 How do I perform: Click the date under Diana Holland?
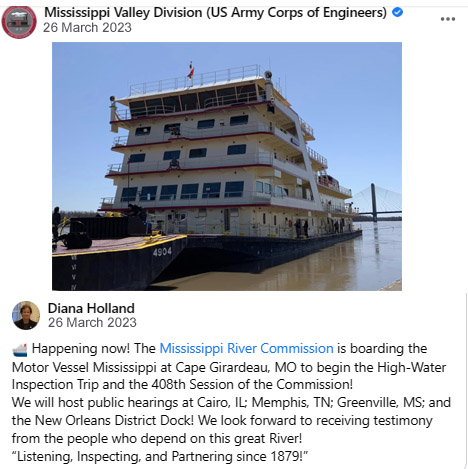[x=92, y=323]
